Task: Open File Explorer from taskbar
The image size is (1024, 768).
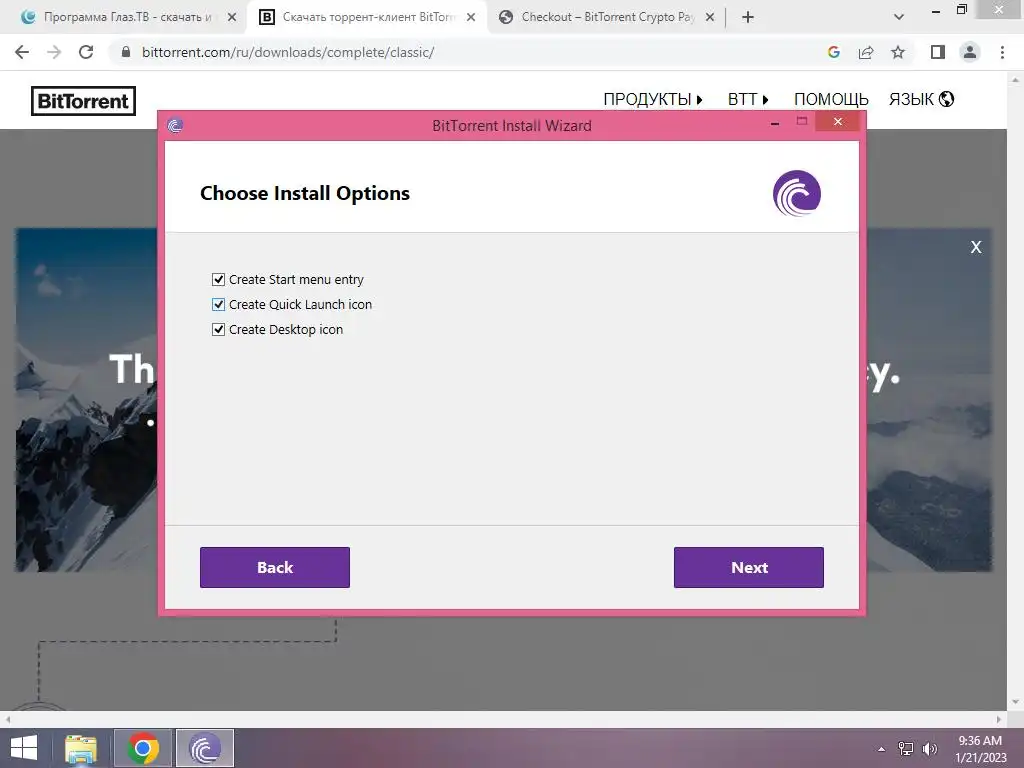Action: [81, 748]
